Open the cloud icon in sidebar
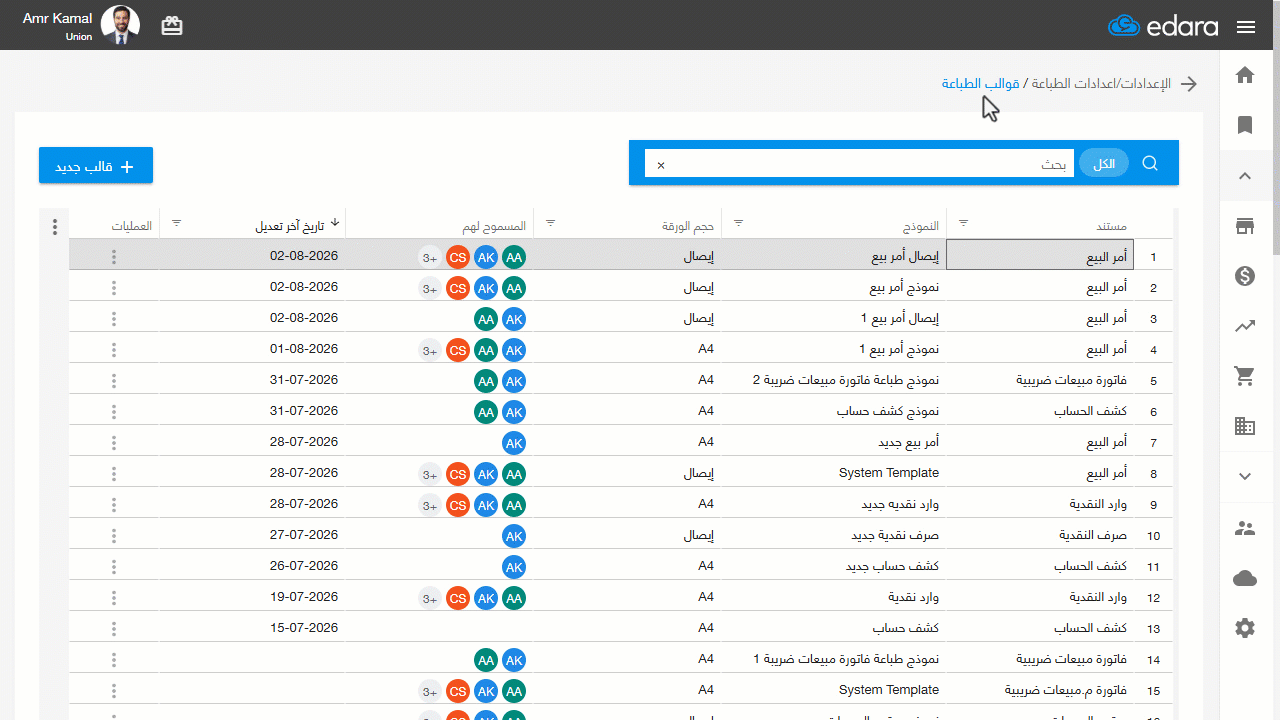The height and width of the screenshot is (720, 1280). pos(1245,578)
